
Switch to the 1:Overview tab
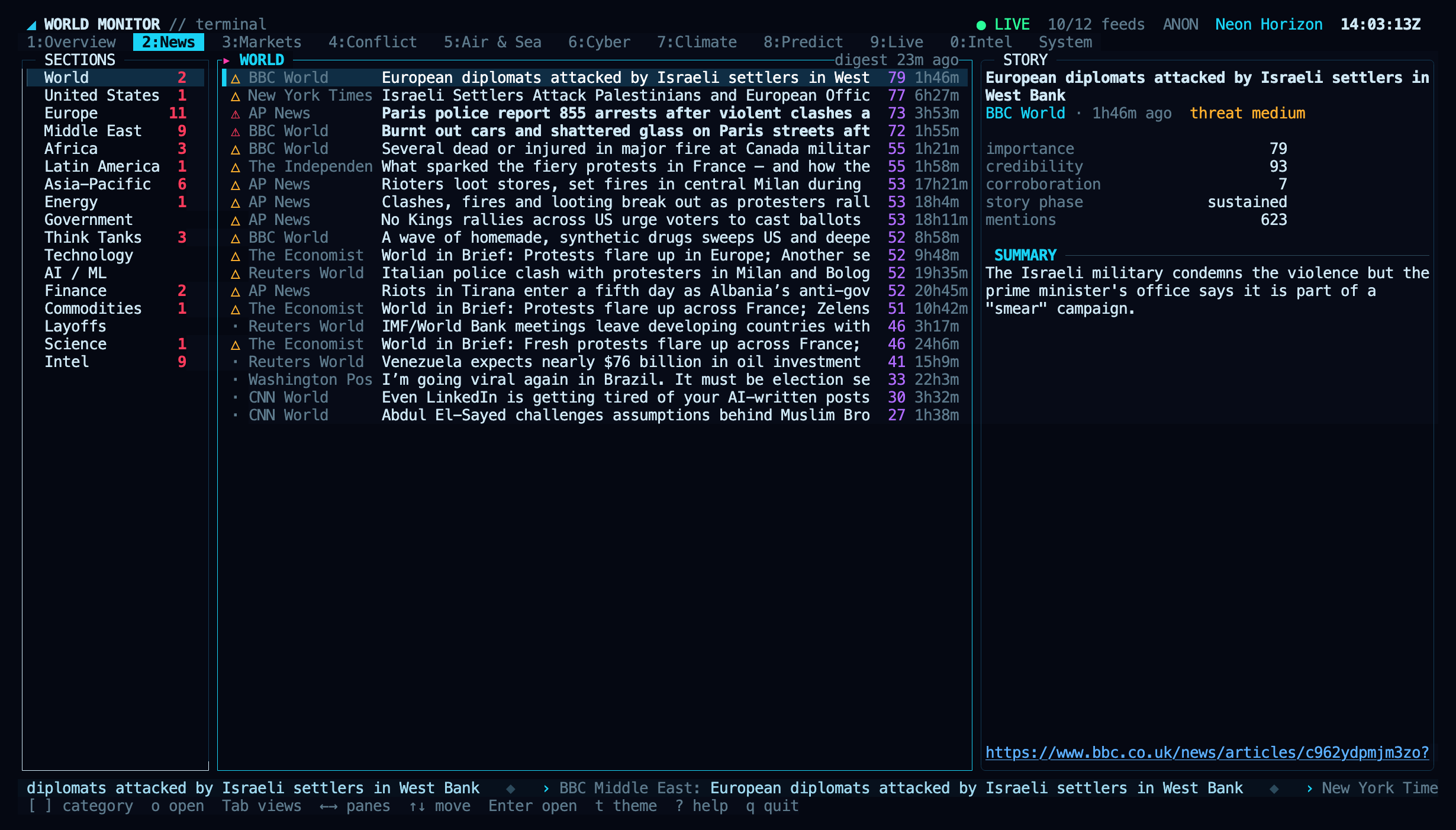pos(72,42)
